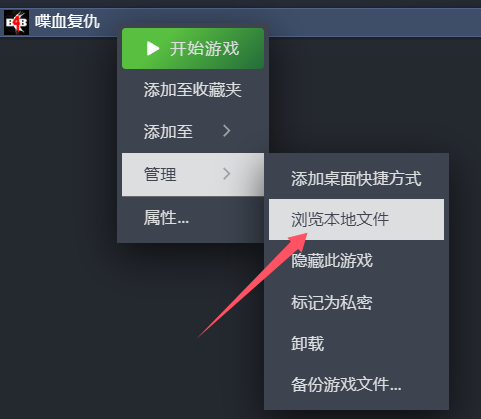Click the Back 4 Blood game icon
481x419 pixels.
pyautogui.click(x=16, y=22)
